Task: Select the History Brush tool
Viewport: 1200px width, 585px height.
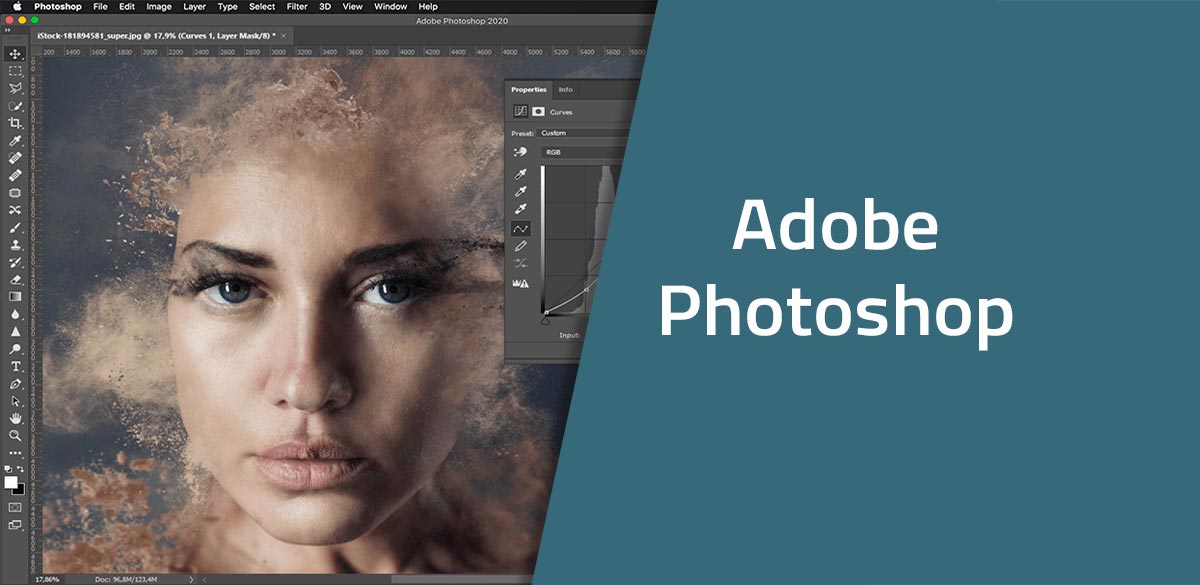Action: tap(15, 262)
